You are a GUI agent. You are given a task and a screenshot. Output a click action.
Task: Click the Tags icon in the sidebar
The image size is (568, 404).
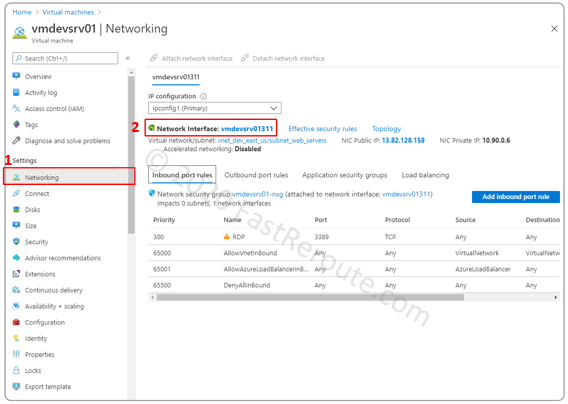tap(16, 124)
